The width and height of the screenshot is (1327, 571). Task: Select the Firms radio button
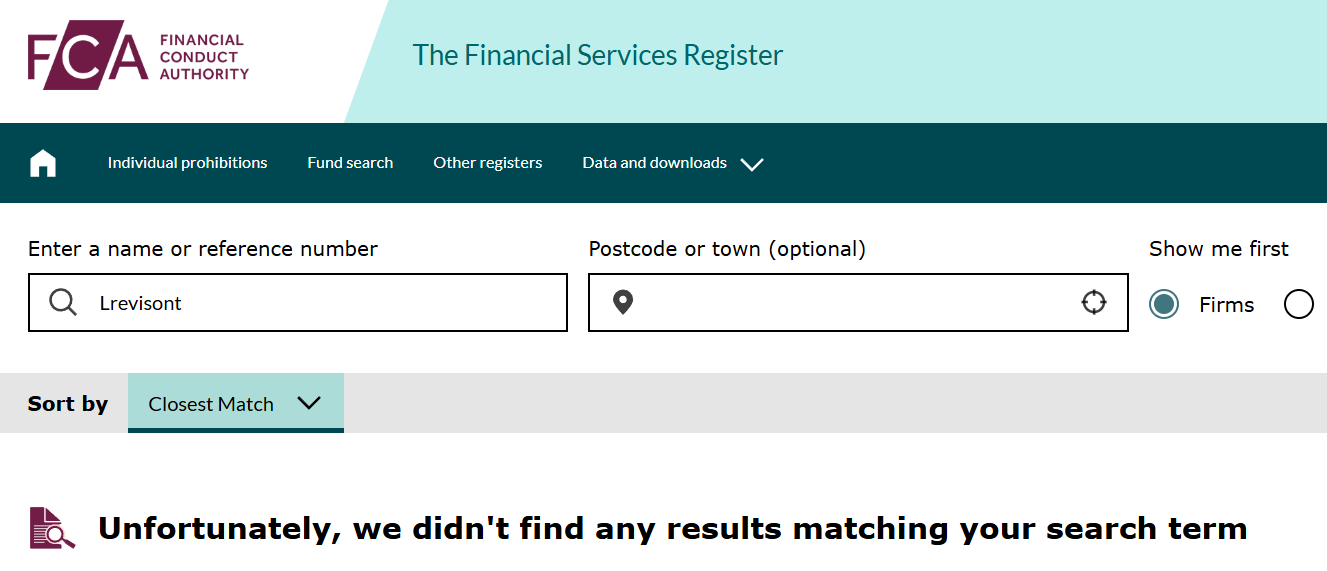click(x=1164, y=304)
